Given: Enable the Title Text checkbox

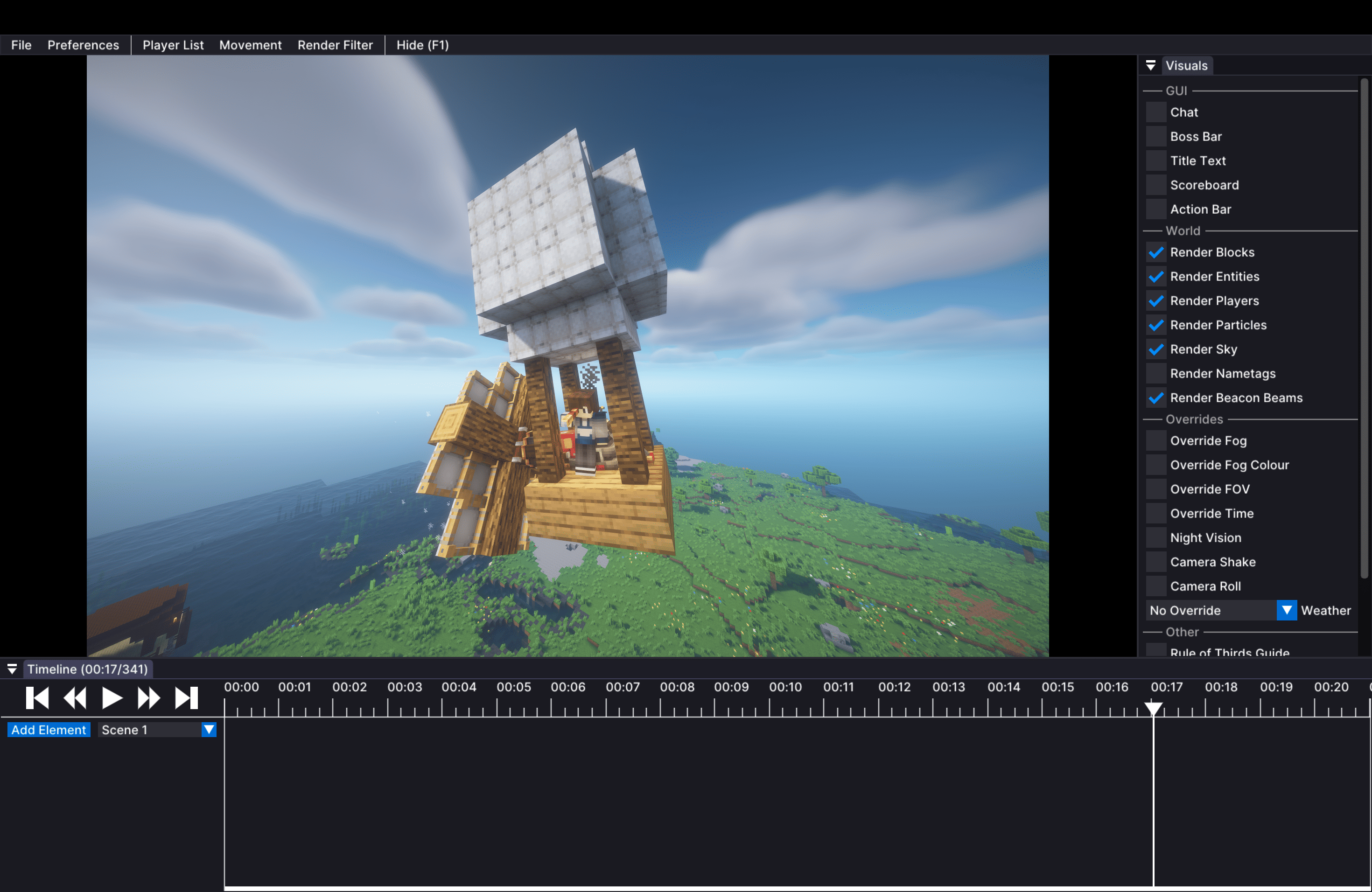Looking at the screenshot, I should click(1156, 161).
